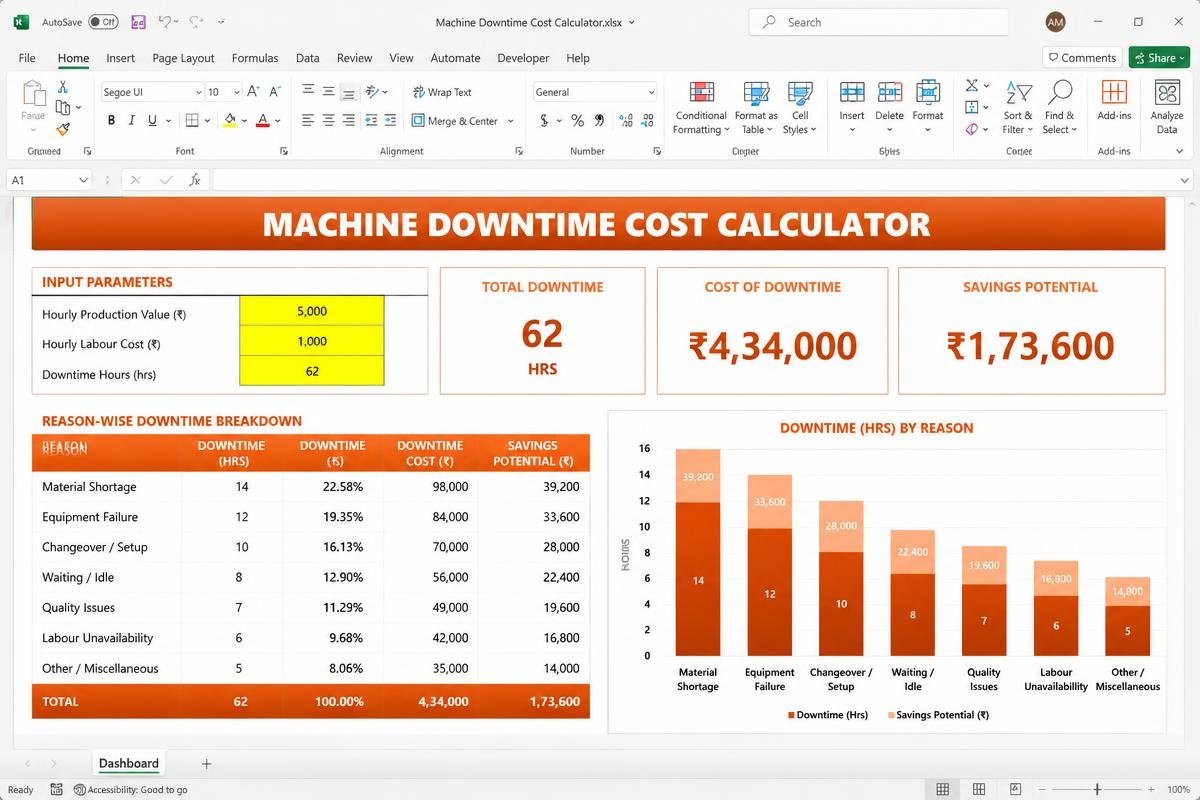The width and height of the screenshot is (1200, 800).
Task: Apply Italic formatting
Action: point(131,120)
